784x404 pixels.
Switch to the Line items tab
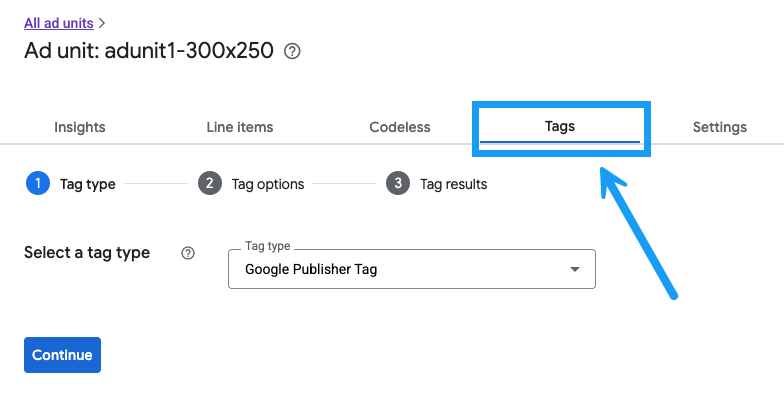240,127
